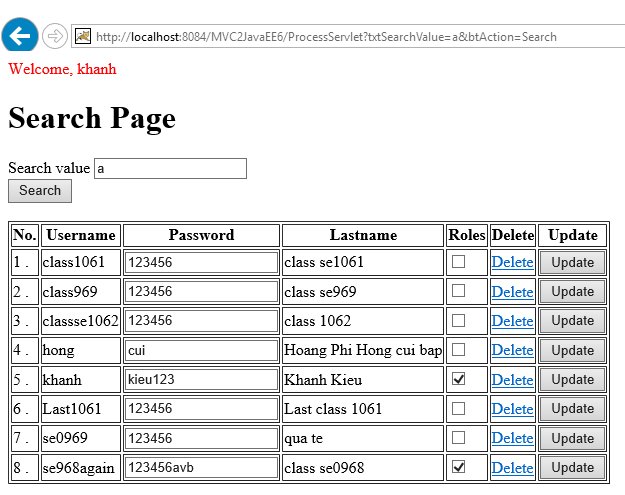Click Update button for khanh
The image size is (625, 495).
click(x=572, y=379)
